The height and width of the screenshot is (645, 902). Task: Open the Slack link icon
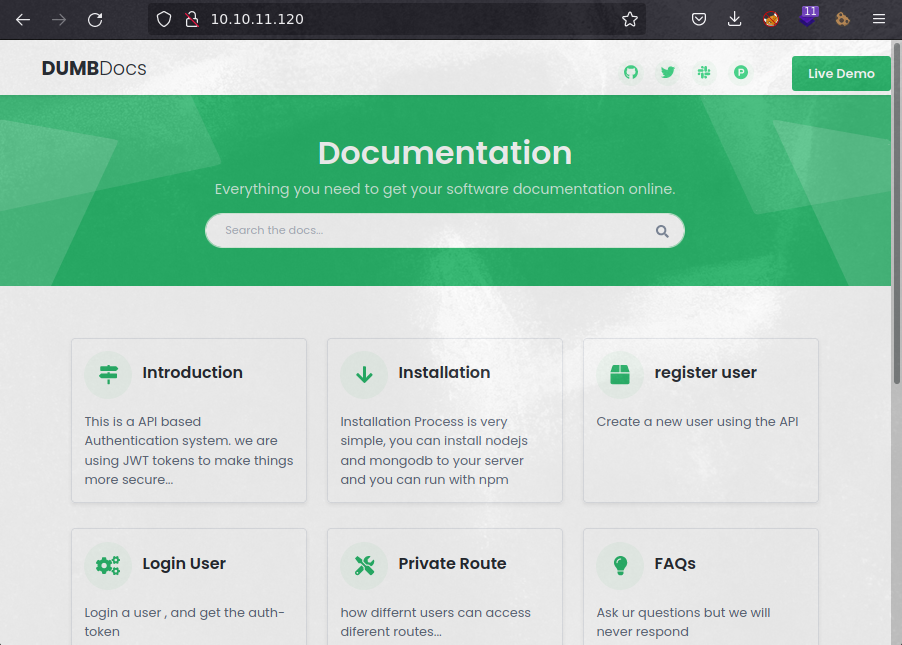point(704,72)
